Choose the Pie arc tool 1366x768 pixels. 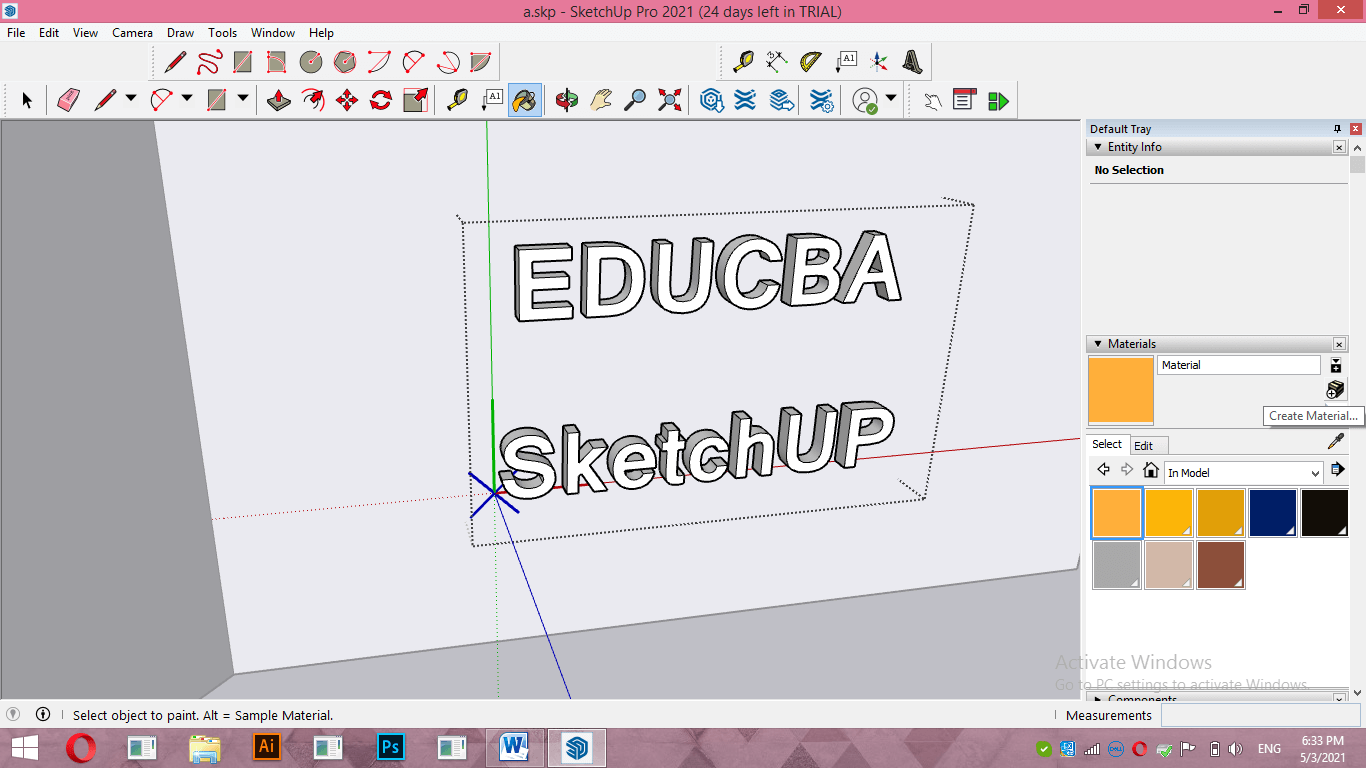(x=481, y=62)
